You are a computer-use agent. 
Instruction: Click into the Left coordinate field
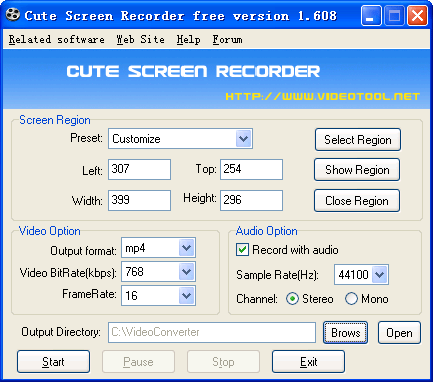[x=139, y=169]
